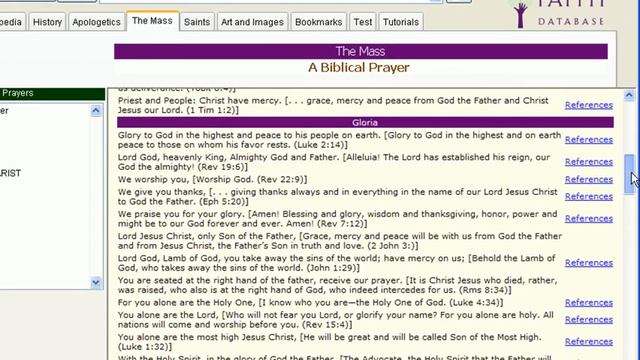
Task: Click the main content scroll-up arrow
Action: 629,96
